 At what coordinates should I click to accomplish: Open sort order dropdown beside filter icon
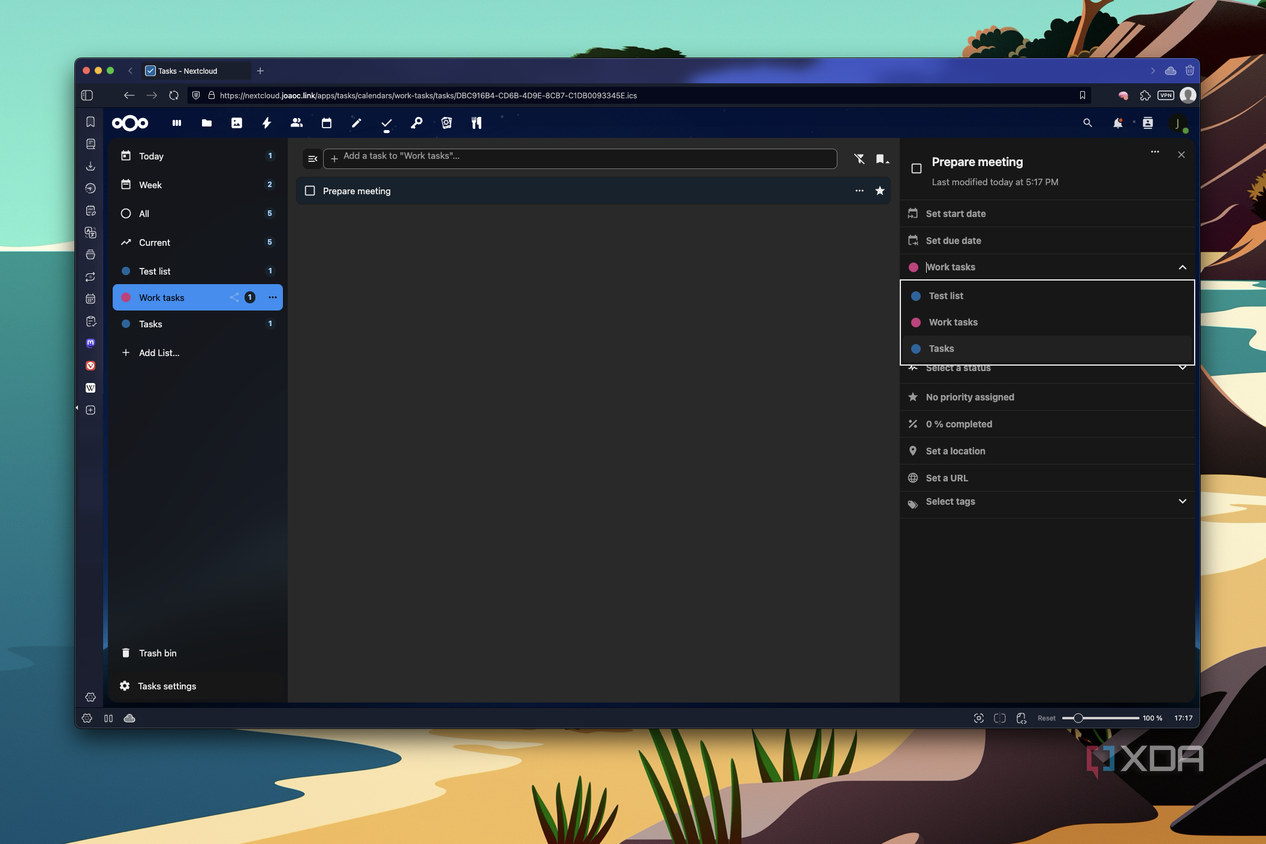click(x=882, y=159)
